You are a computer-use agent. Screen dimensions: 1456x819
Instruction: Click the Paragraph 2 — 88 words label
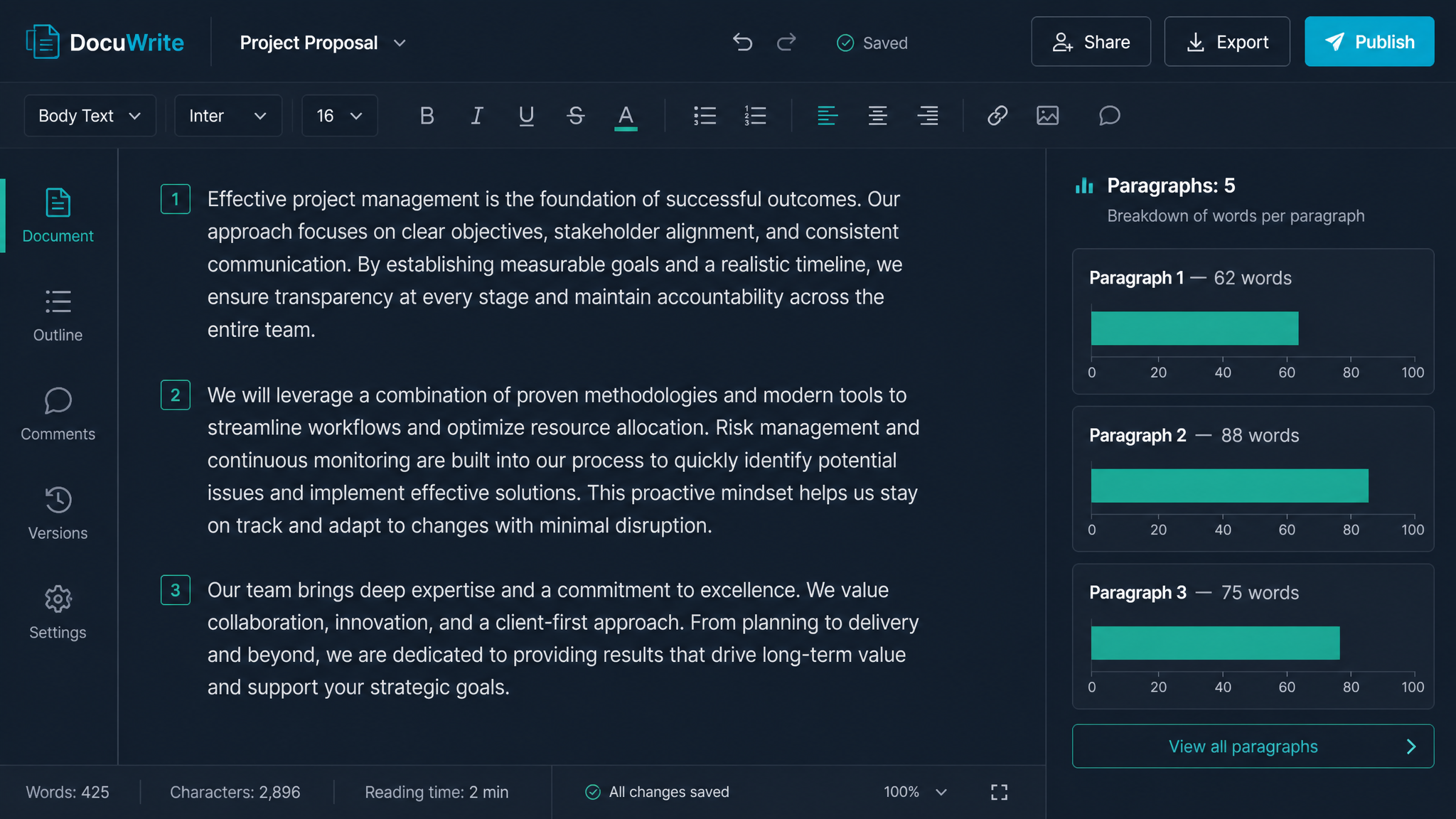point(1194,435)
